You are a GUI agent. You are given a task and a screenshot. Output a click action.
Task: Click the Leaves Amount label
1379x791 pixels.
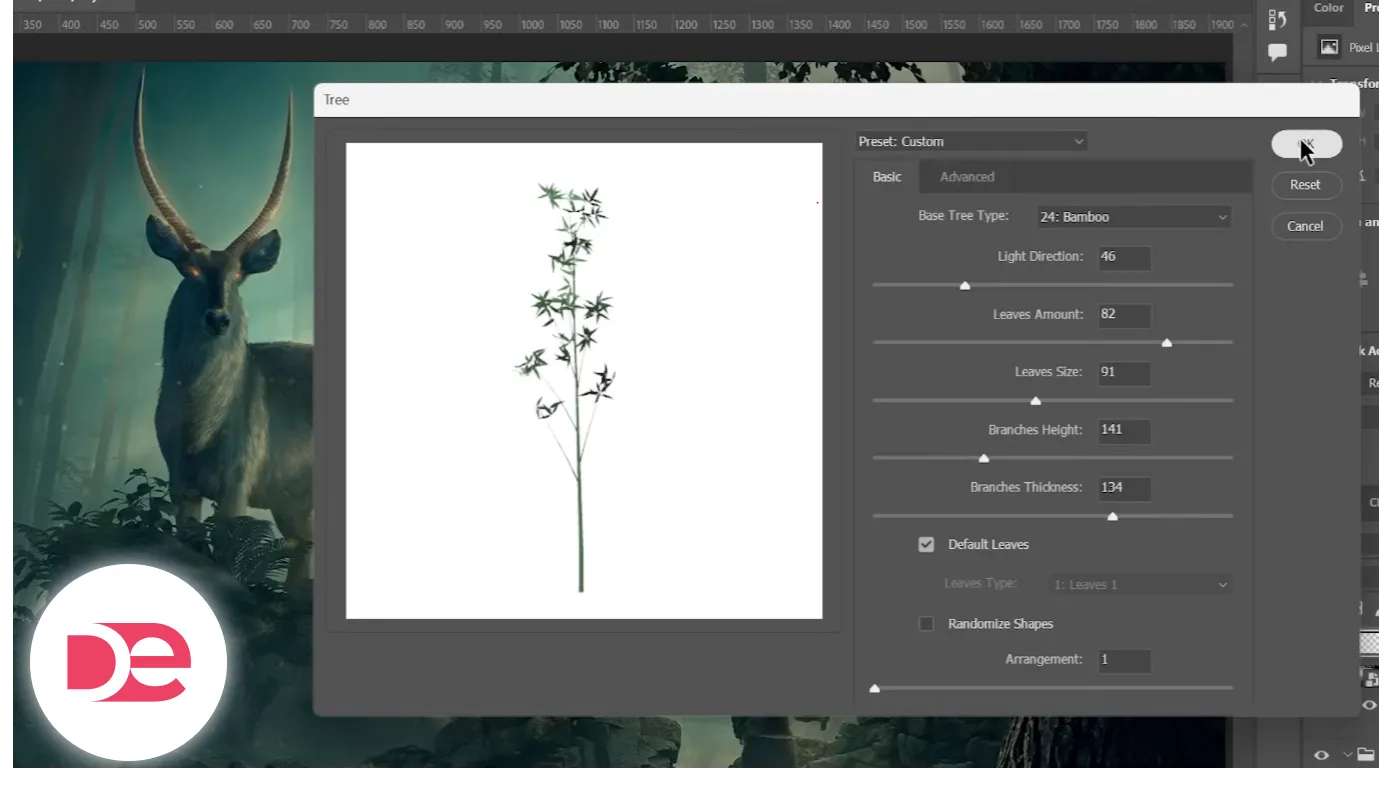coord(1038,315)
